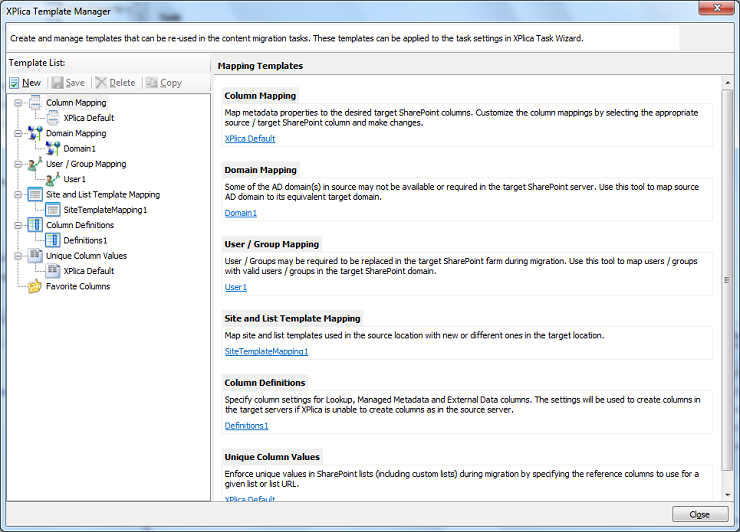Click the New template toolbar icon
This screenshot has width=740, height=532.
click(x=14, y=83)
